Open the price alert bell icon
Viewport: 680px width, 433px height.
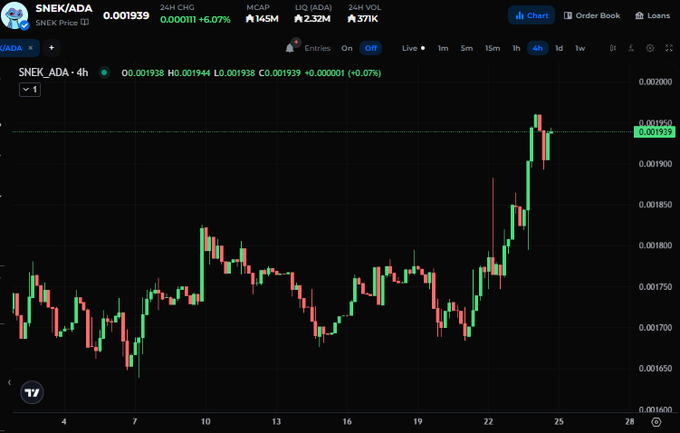point(290,48)
